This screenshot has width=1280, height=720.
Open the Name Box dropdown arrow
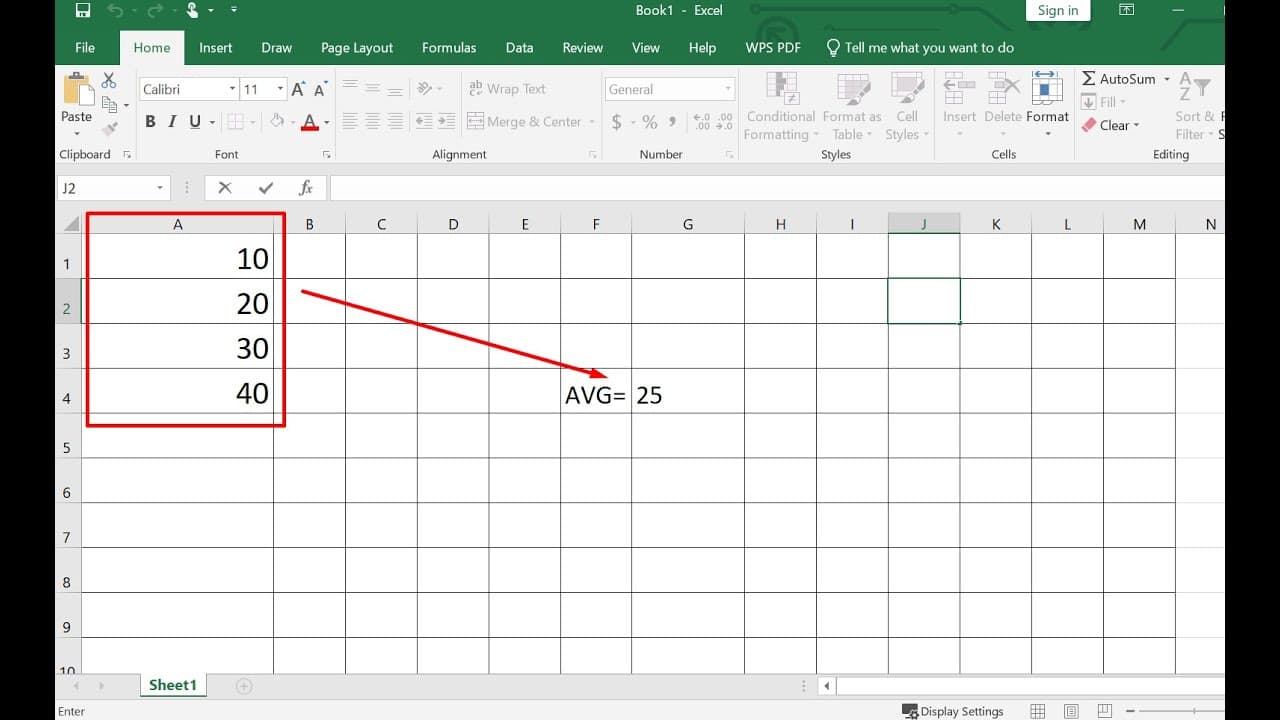(x=160, y=188)
